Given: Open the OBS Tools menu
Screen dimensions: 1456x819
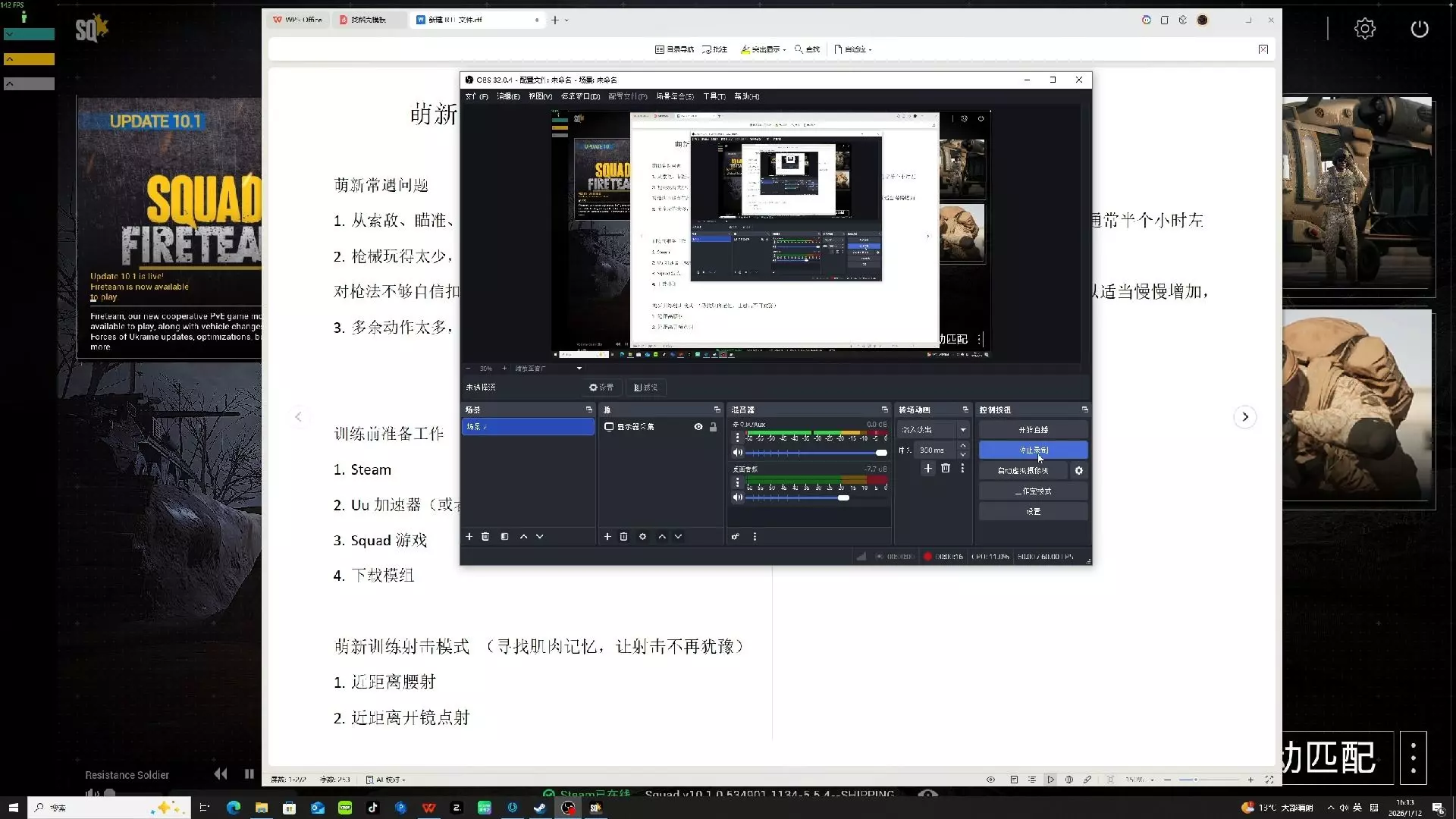Looking at the screenshot, I should (714, 96).
